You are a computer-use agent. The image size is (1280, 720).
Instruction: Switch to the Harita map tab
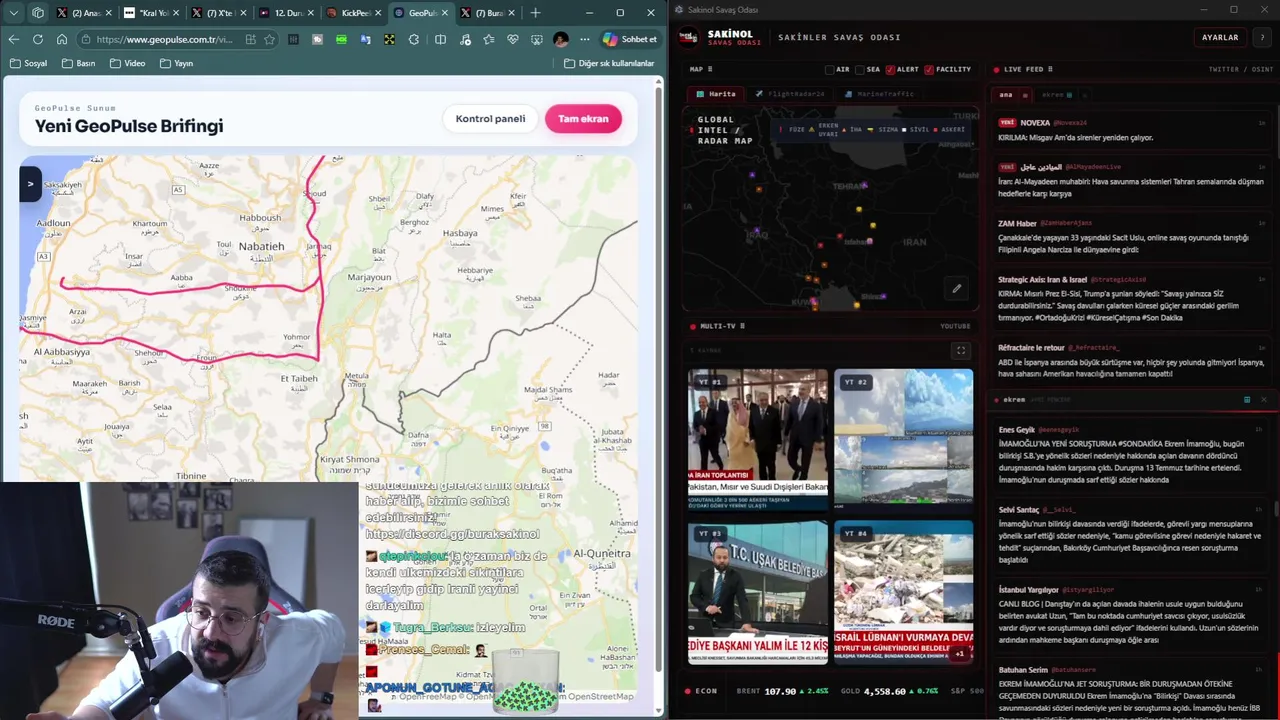click(716, 94)
